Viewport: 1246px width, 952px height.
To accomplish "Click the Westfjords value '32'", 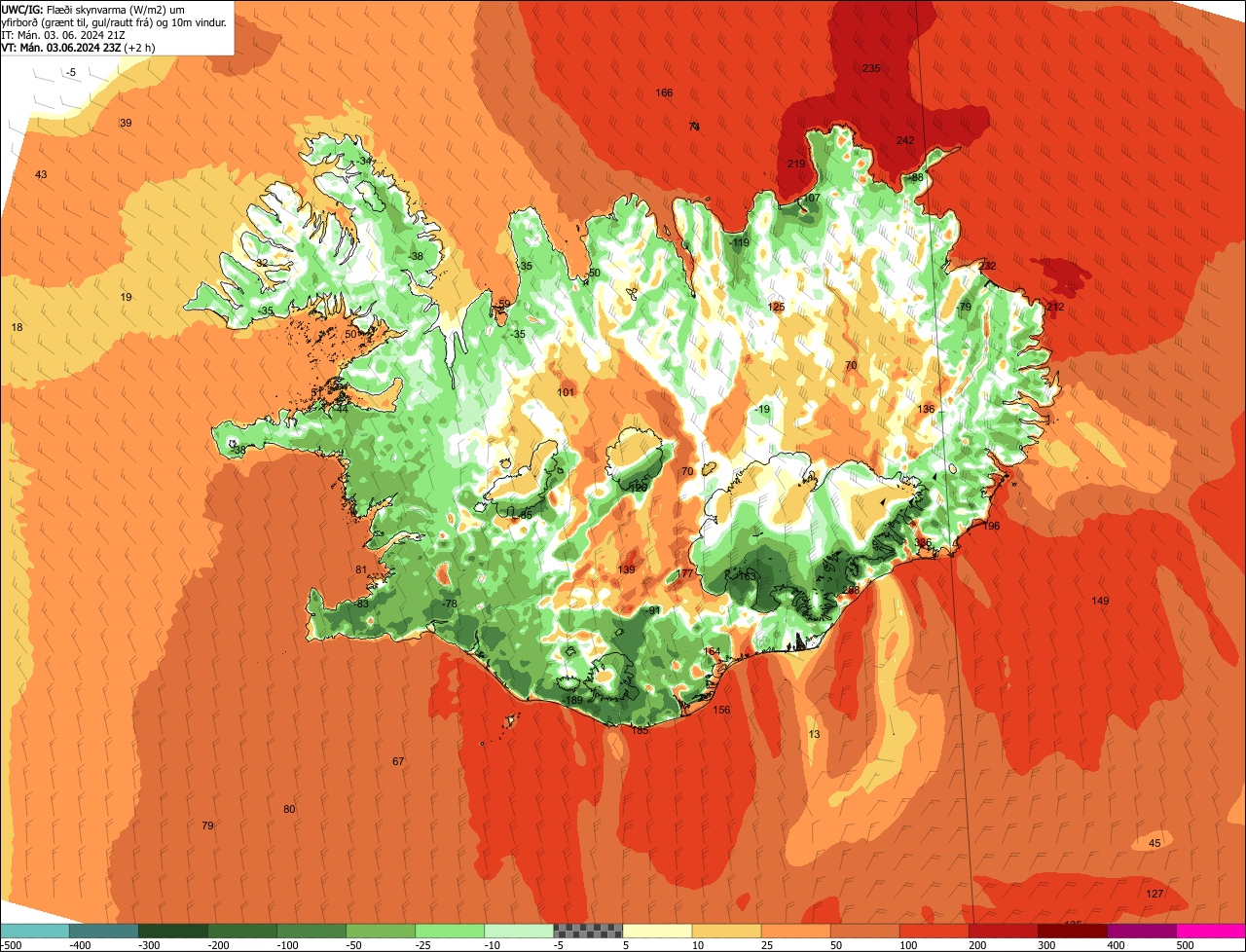I will [x=261, y=263].
